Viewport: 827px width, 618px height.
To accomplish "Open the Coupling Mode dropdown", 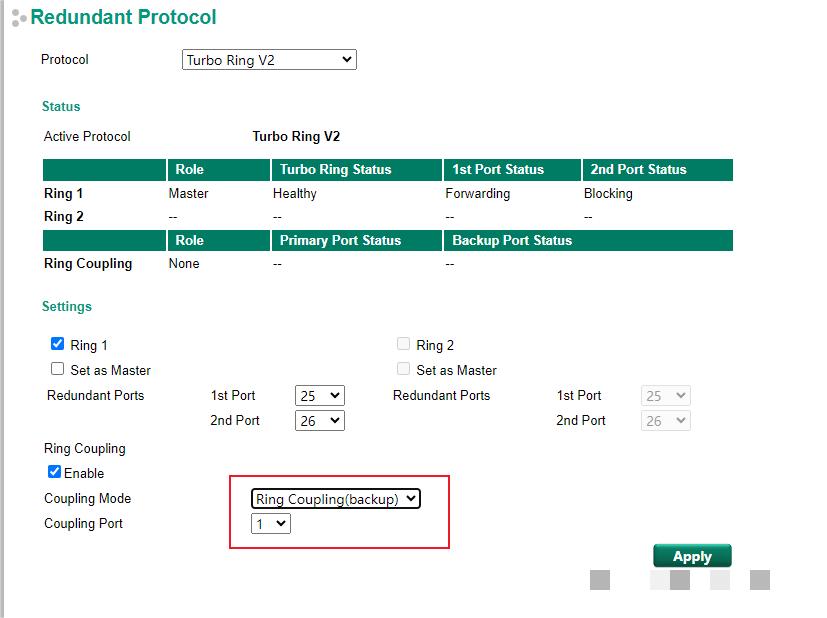I will point(336,498).
